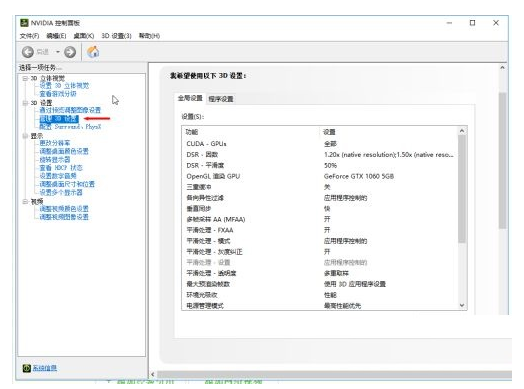The height and width of the screenshot is (389, 524).
Task: Open 更改分辨率 task
Action: click(x=55, y=143)
